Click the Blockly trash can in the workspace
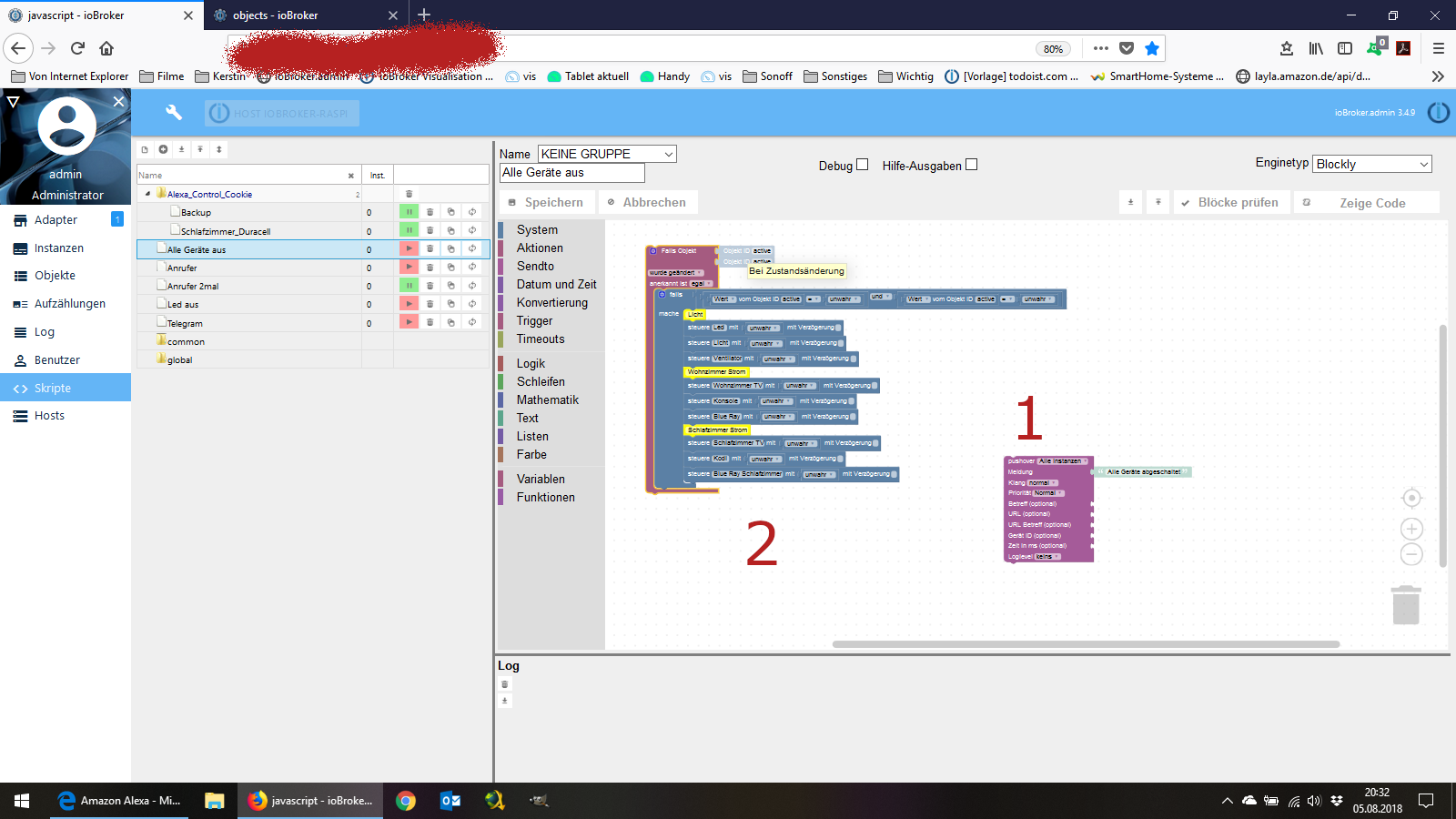Screen dimensions: 1456x819 pyautogui.click(x=1406, y=605)
